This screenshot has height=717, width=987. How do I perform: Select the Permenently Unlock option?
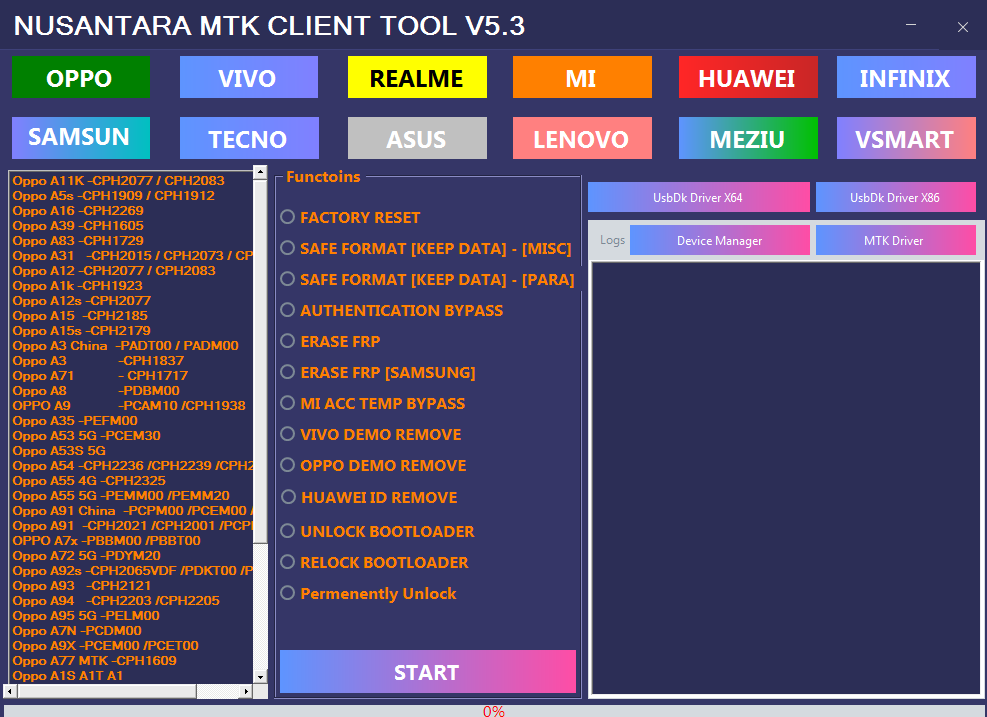pos(288,593)
